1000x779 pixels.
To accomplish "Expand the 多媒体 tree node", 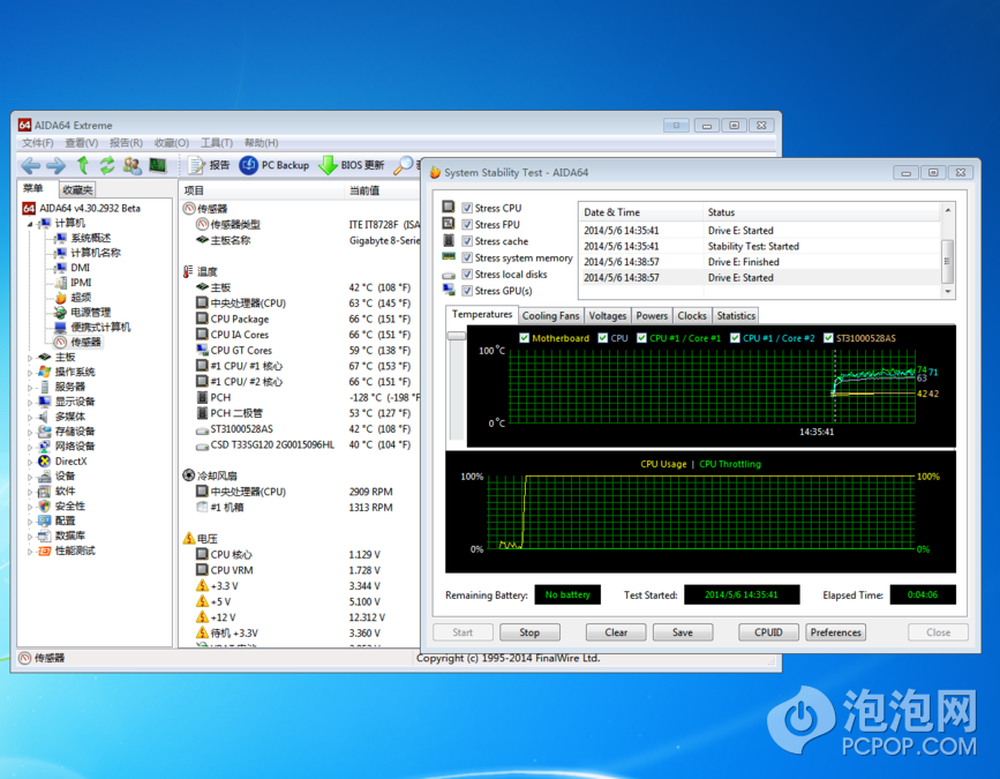I will (x=29, y=417).
